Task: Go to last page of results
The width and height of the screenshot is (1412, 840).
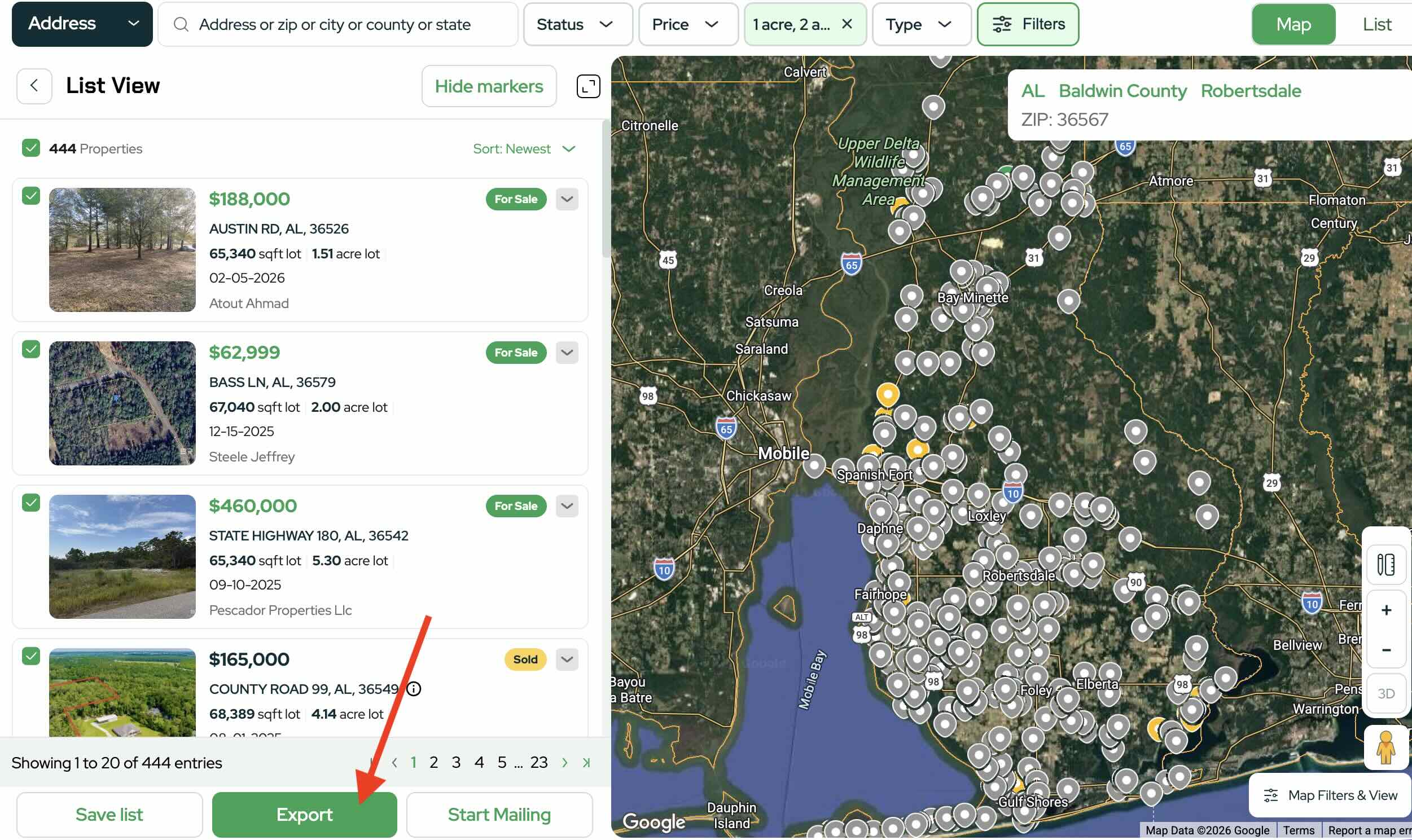Action: 586,763
